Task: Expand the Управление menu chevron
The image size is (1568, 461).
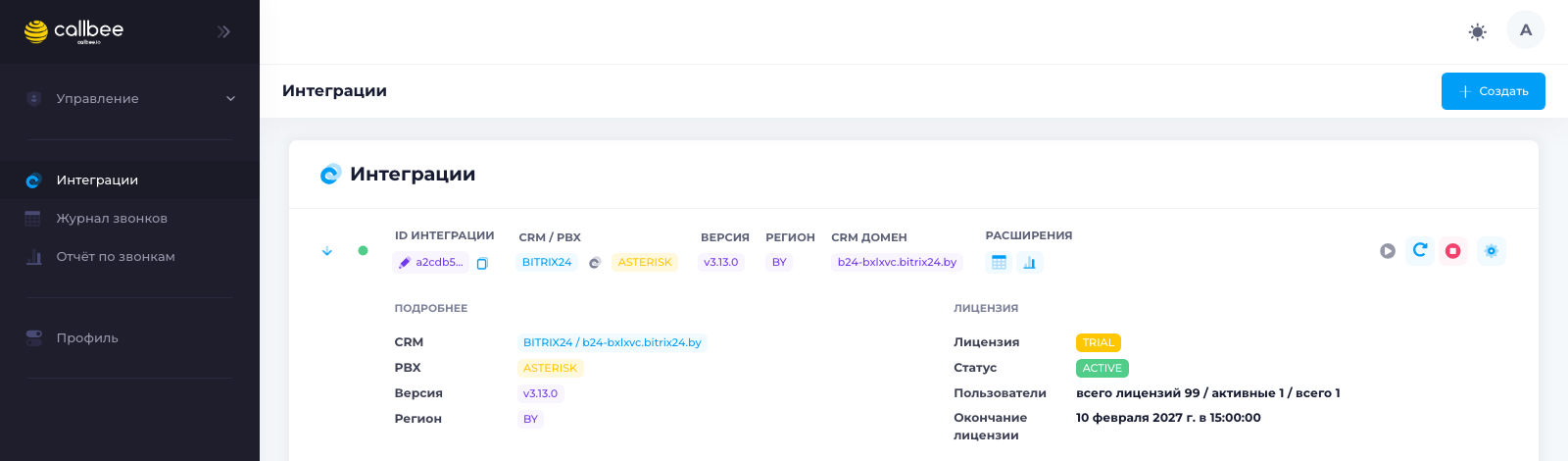Action: (231, 98)
